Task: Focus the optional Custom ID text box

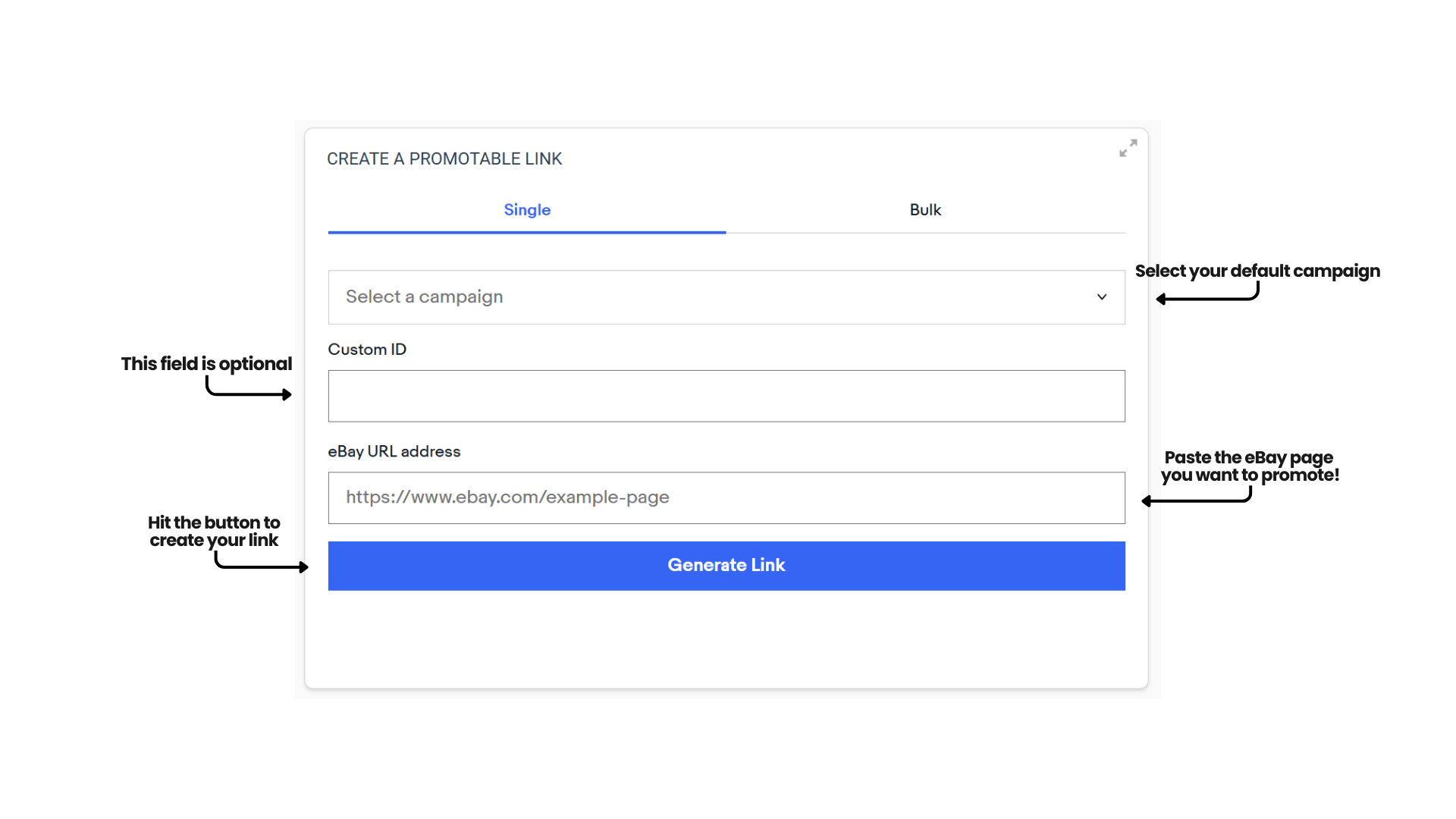Action: tap(726, 396)
